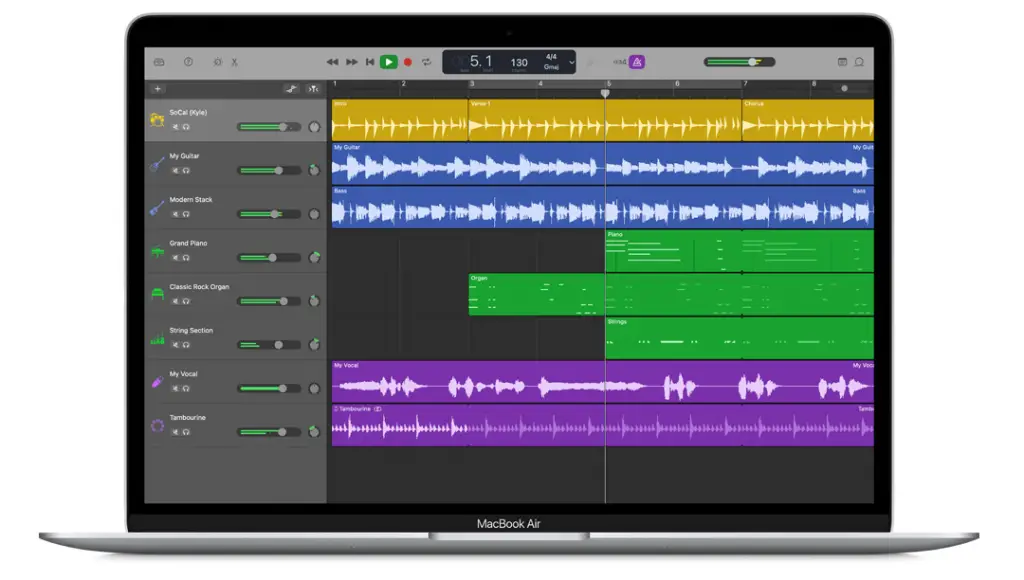
Task: Expand the LCD display mode dropdown arrow
Action: 572,62
